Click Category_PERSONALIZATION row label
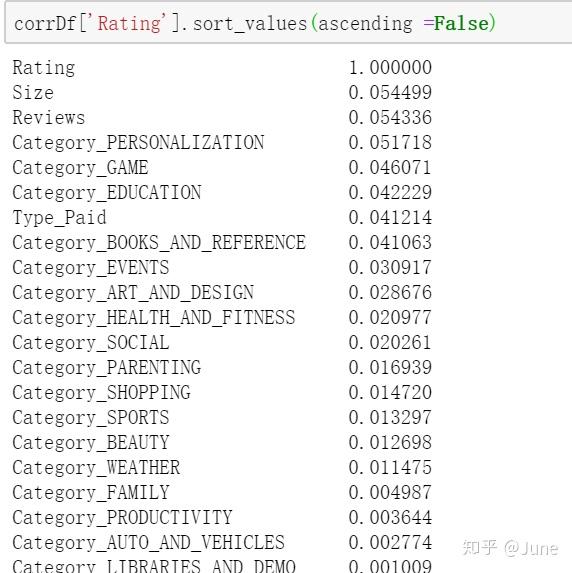This screenshot has height=573, width=572. click(x=138, y=143)
